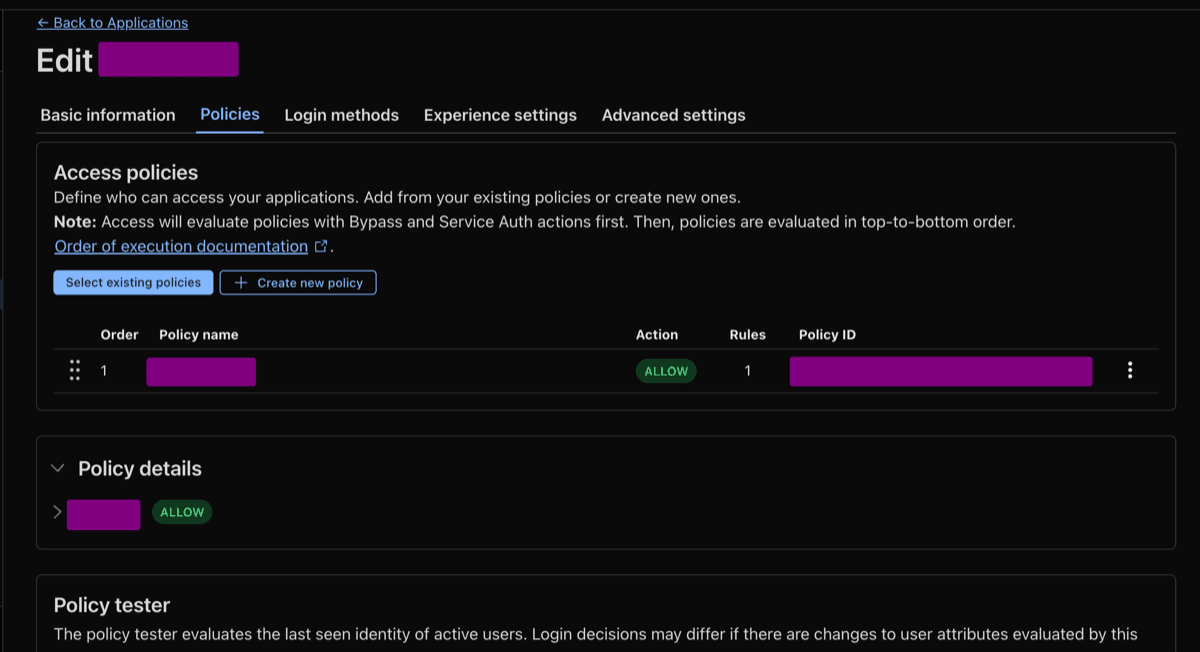
Task: Click the plus icon in Create new policy
Action: [x=240, y=283]
